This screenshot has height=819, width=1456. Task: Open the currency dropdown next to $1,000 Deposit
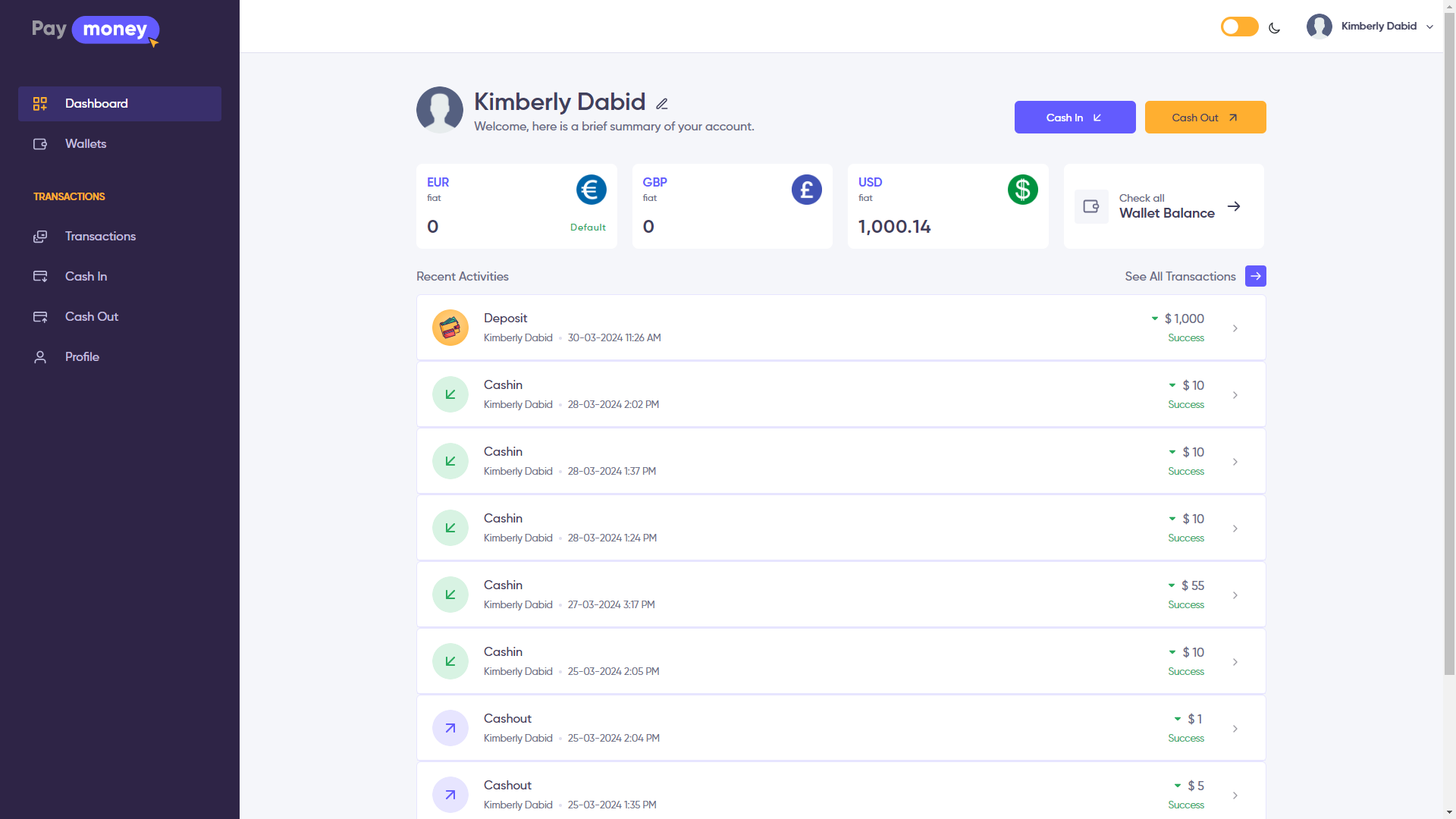tap(1154, 318)
